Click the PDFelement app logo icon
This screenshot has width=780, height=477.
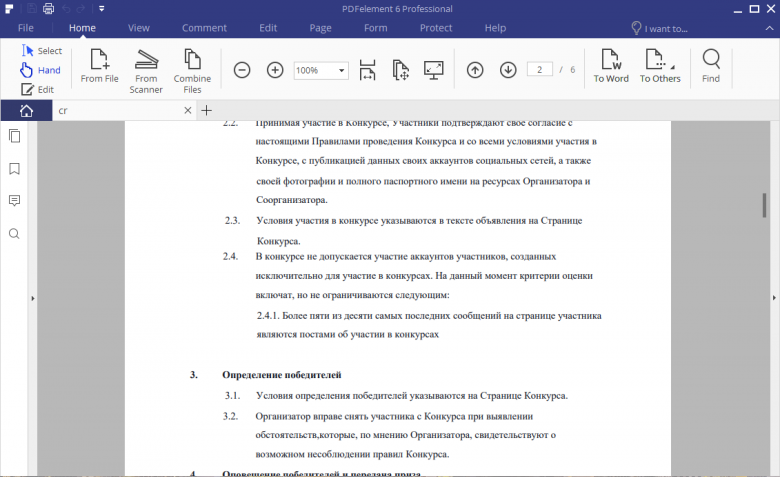coord(9,8)
